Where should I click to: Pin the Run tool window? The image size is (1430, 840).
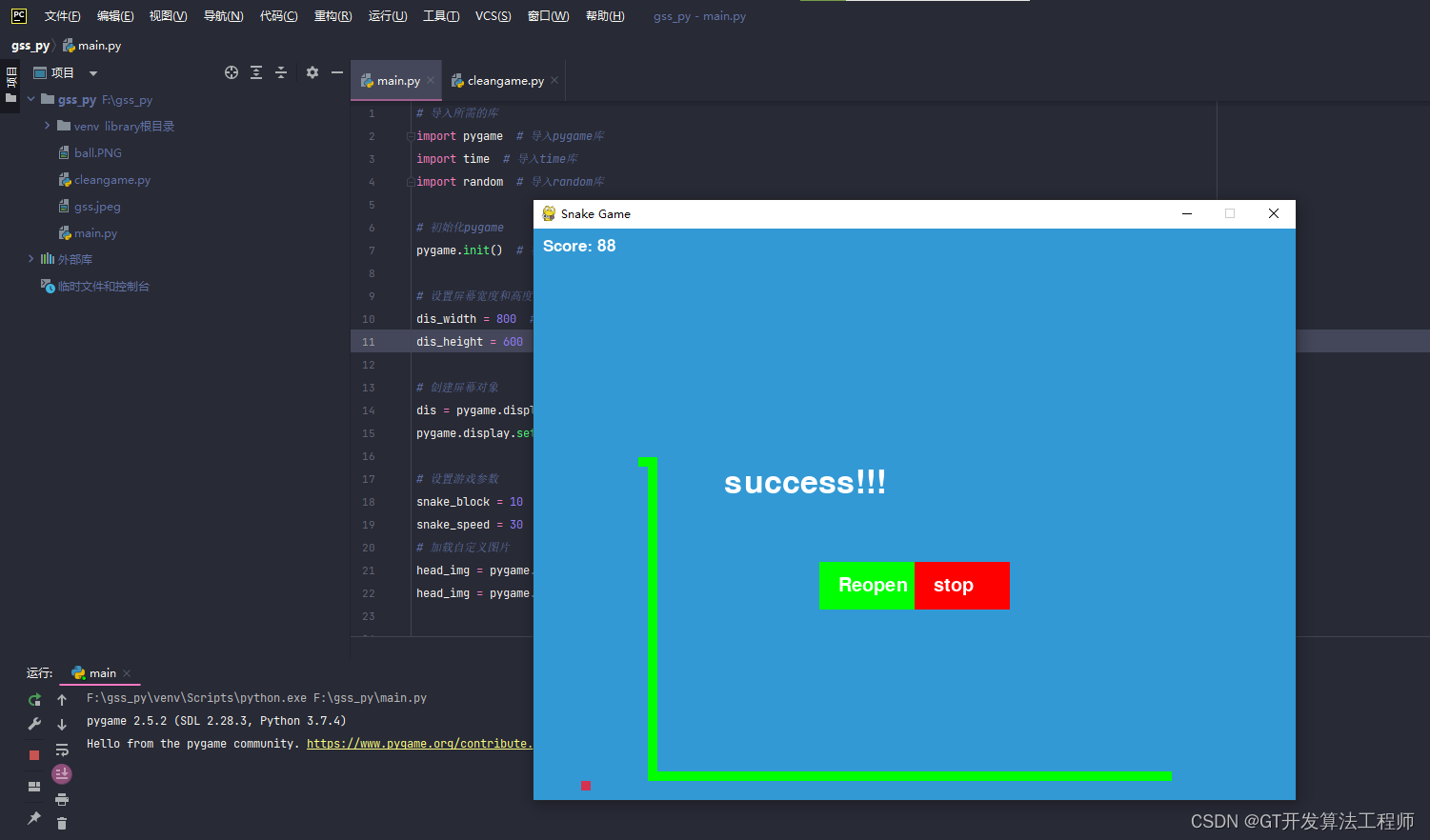tap(33, 819)
